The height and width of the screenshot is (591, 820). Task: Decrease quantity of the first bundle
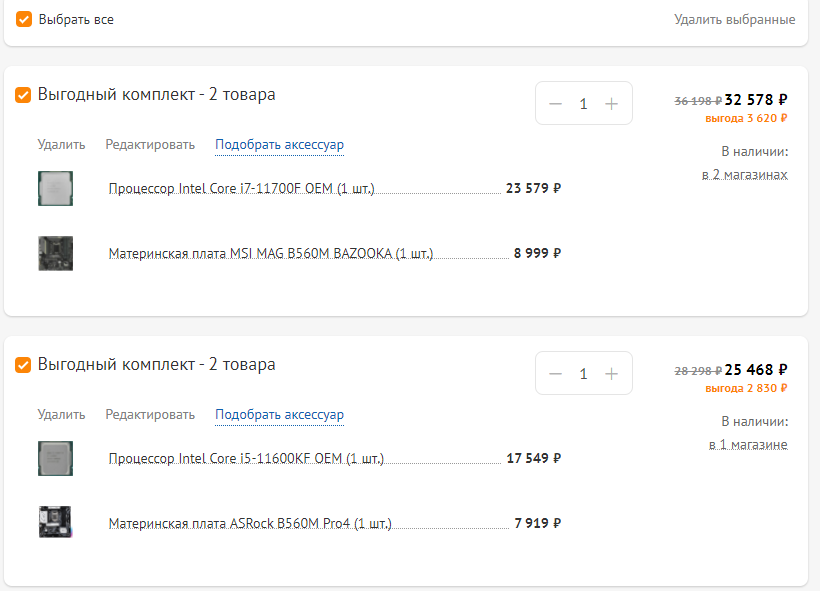pos(556,104)
